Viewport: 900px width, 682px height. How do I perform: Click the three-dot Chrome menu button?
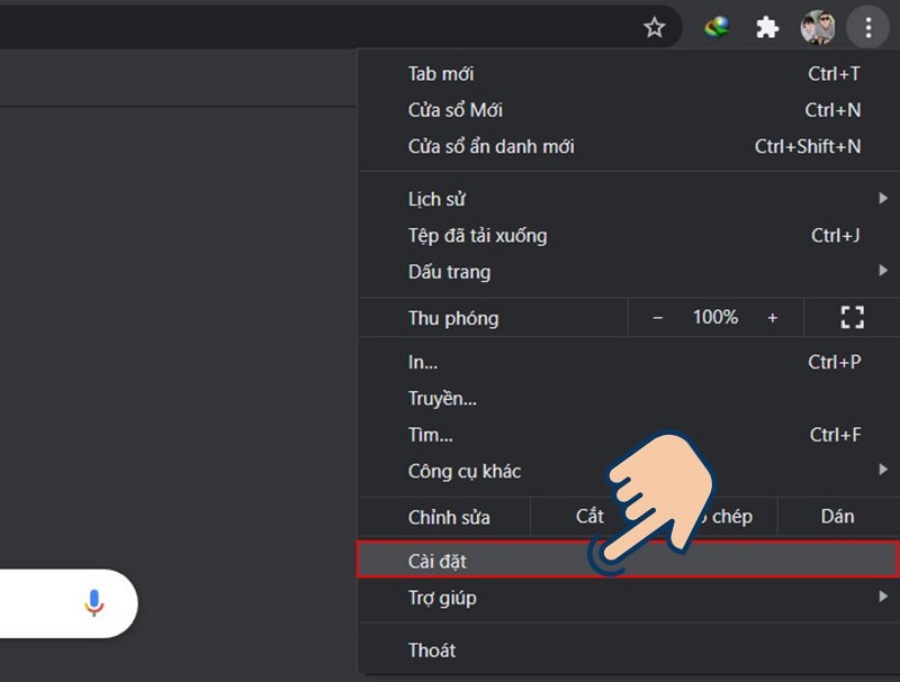point(867,27)
